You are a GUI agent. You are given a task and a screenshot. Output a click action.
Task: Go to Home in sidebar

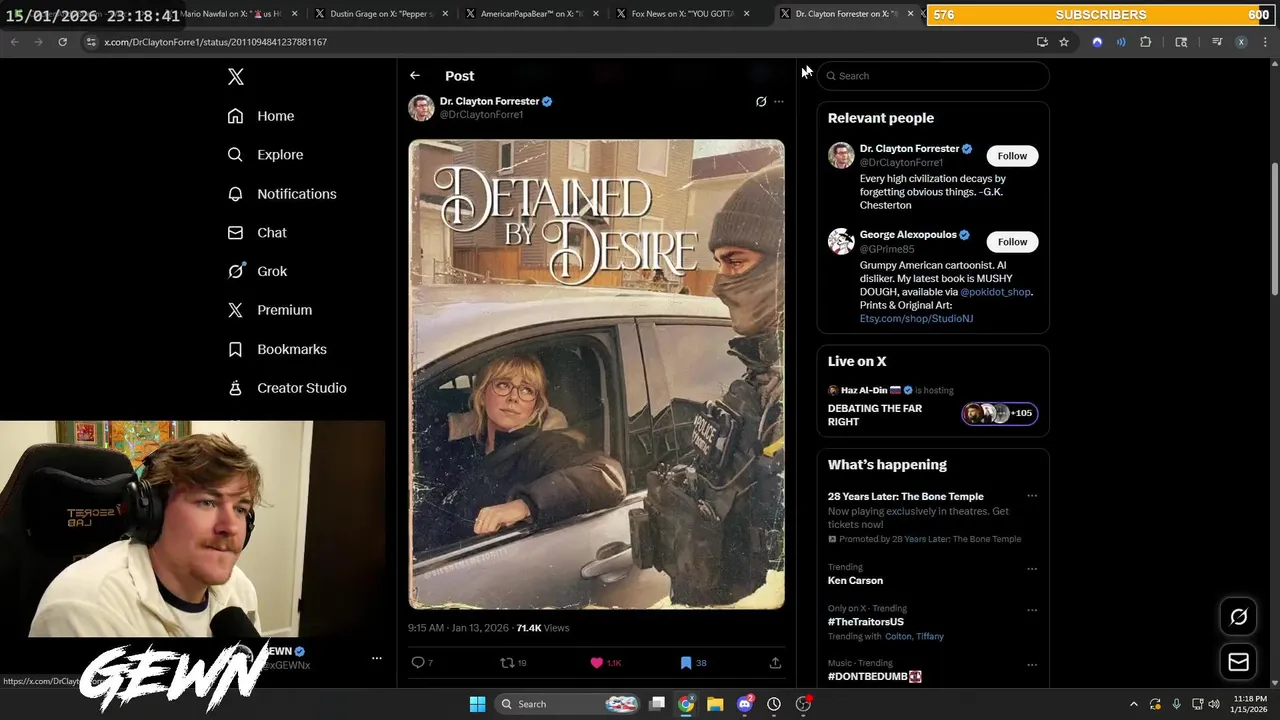pyautogui.click(x=260, y=116)
